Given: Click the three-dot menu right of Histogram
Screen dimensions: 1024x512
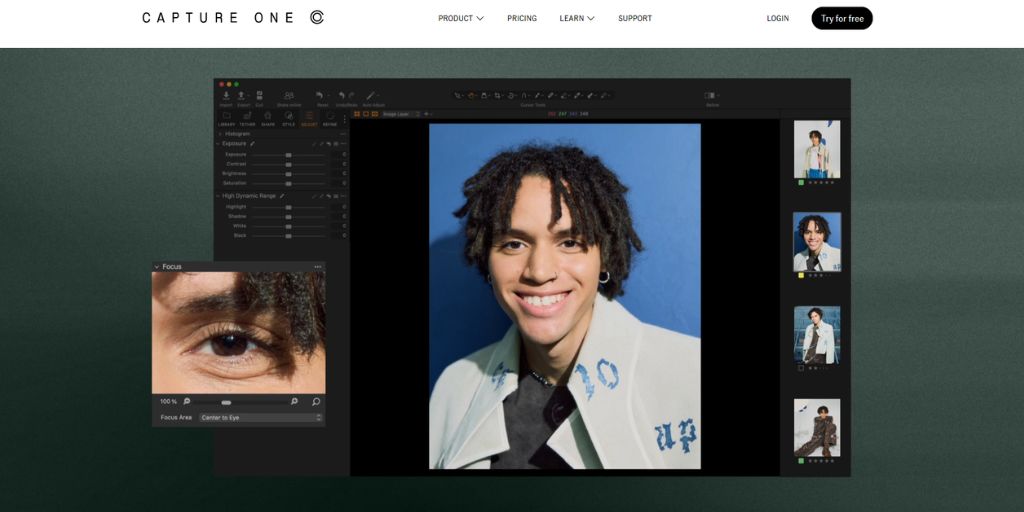Looking at the screenshot, I should point(344,134).
